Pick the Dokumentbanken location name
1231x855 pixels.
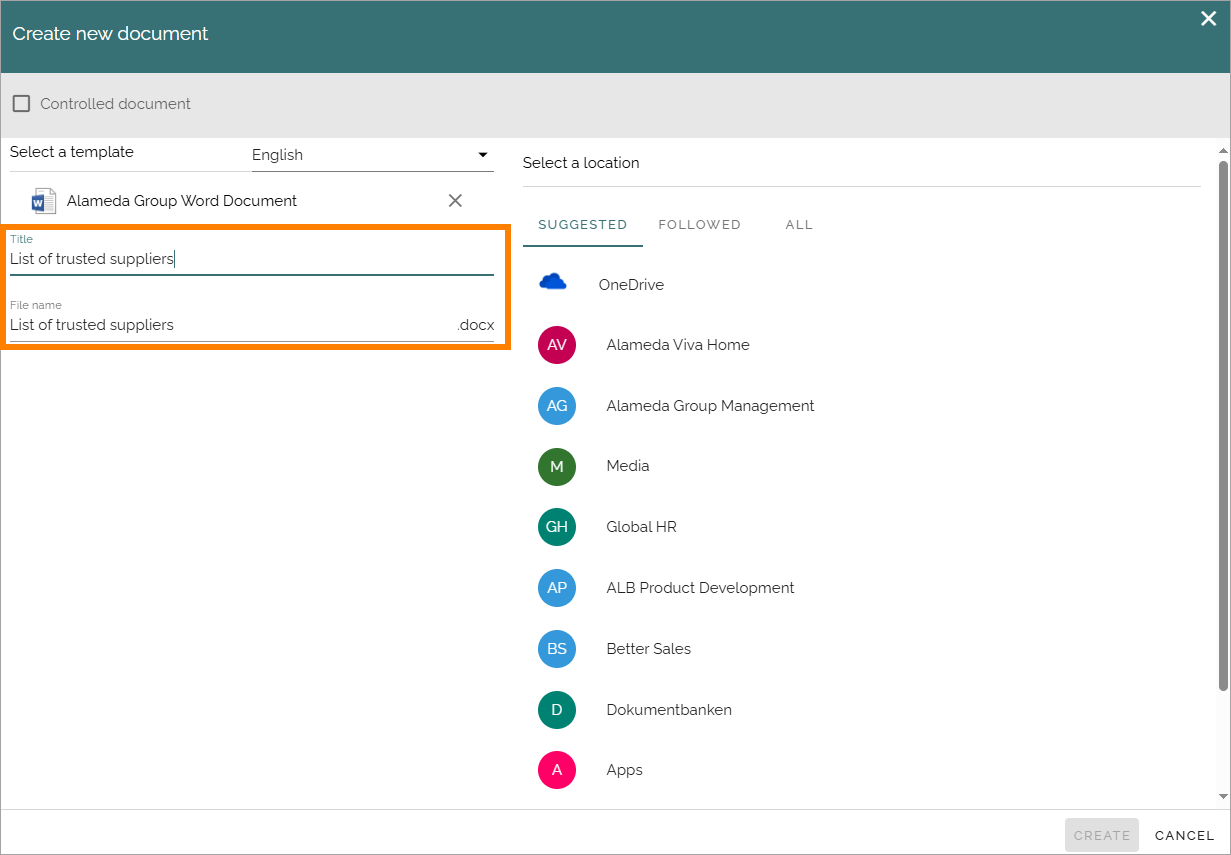click(669, 710)
